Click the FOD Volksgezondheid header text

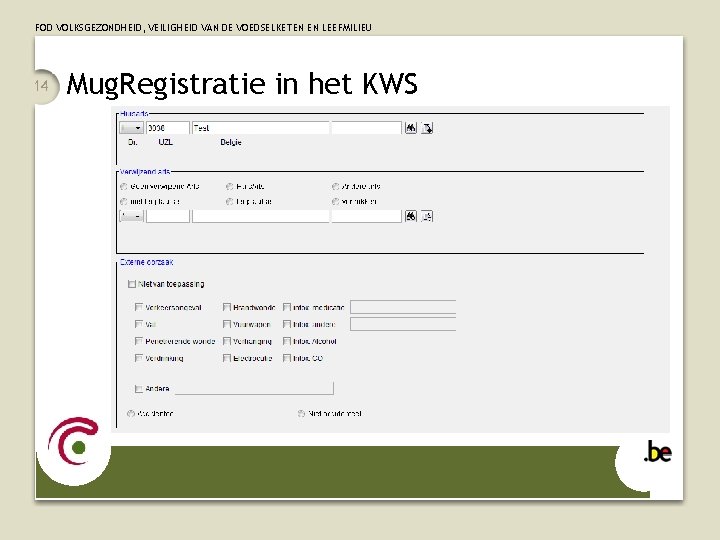click(203, 28)
